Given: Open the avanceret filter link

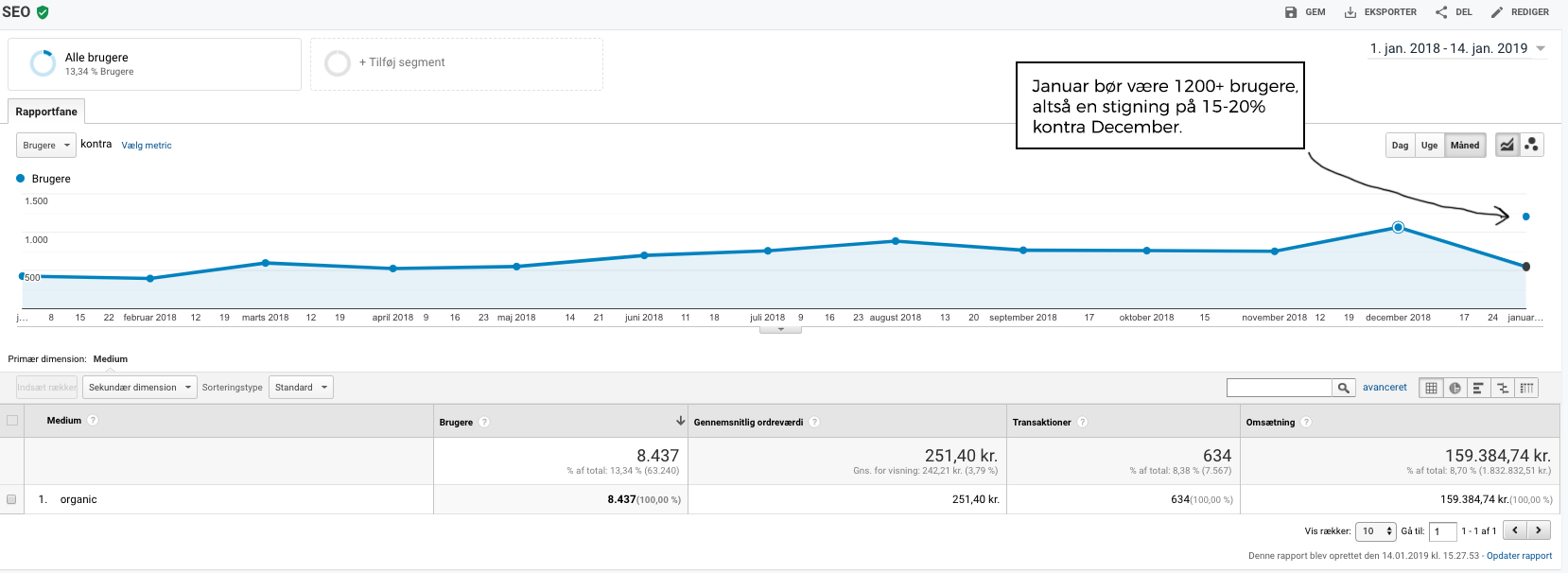Looking at the screenshot, I should [x=1385, y=388].
